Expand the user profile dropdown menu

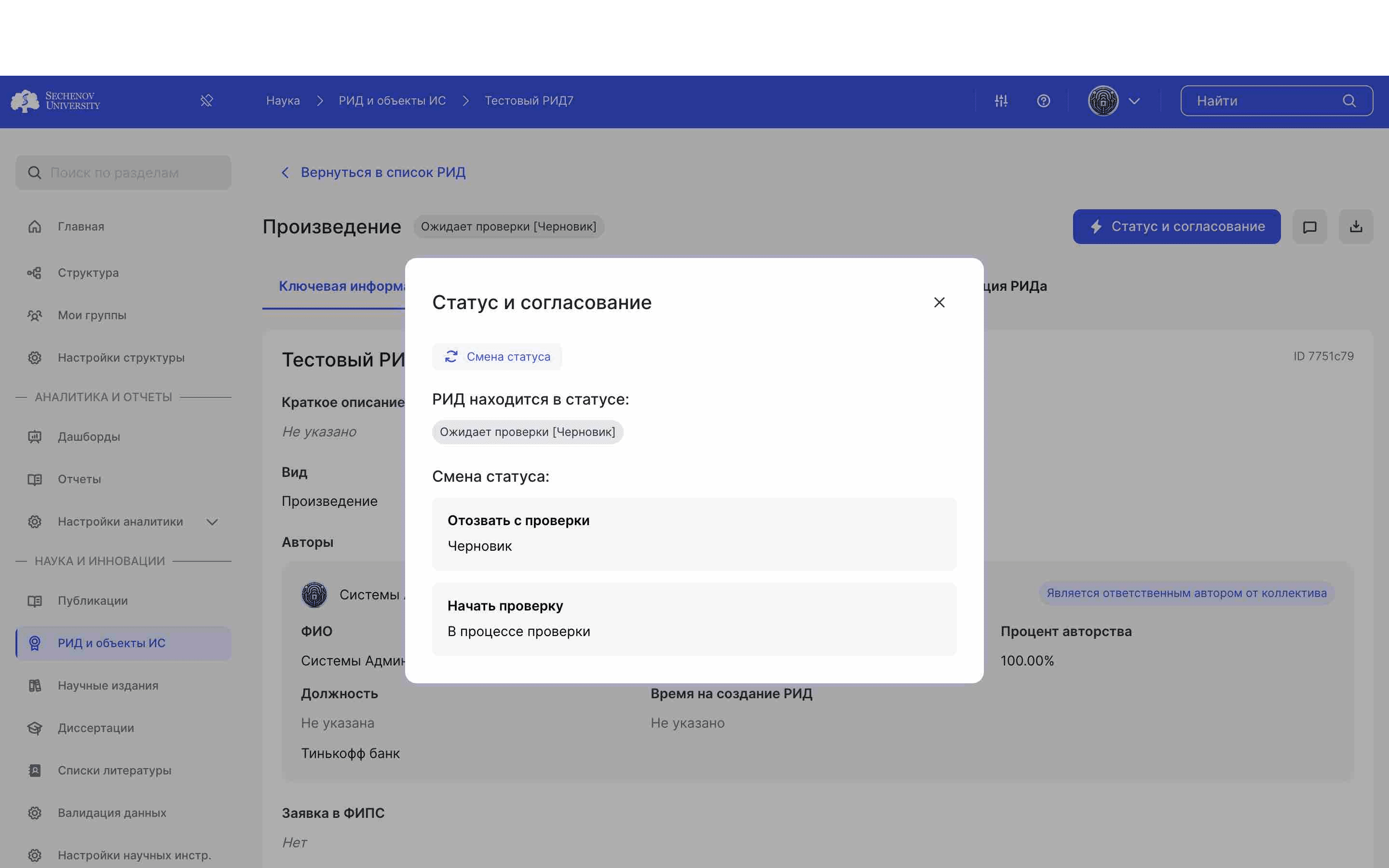[x=1132, y=100]
